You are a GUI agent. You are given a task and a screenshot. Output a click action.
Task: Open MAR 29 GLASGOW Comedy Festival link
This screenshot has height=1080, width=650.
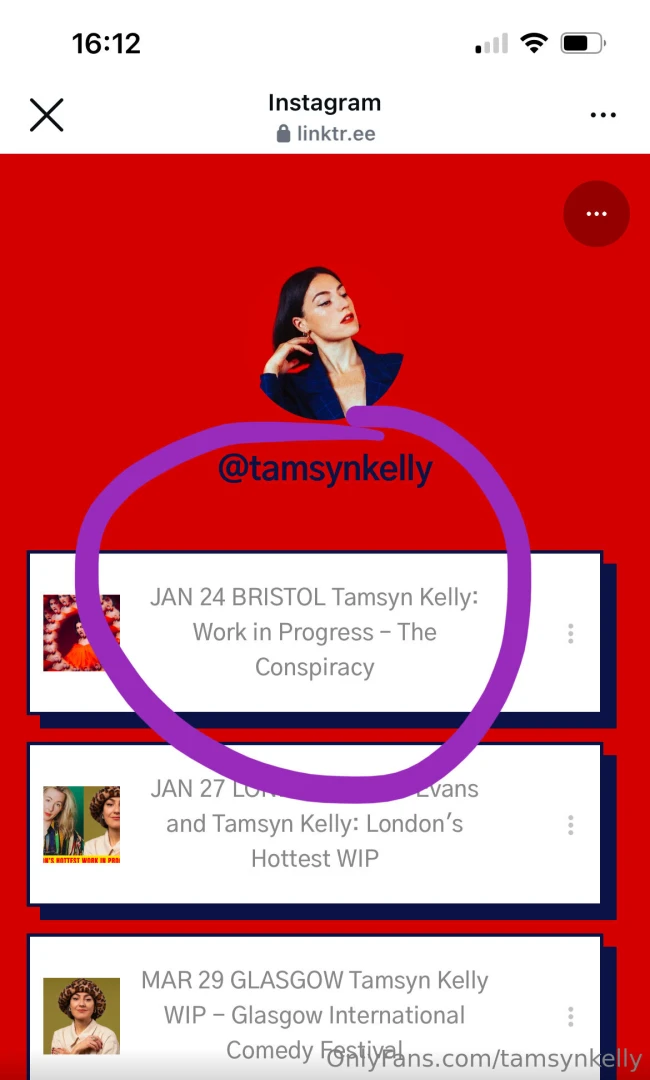coord(314,1008)
